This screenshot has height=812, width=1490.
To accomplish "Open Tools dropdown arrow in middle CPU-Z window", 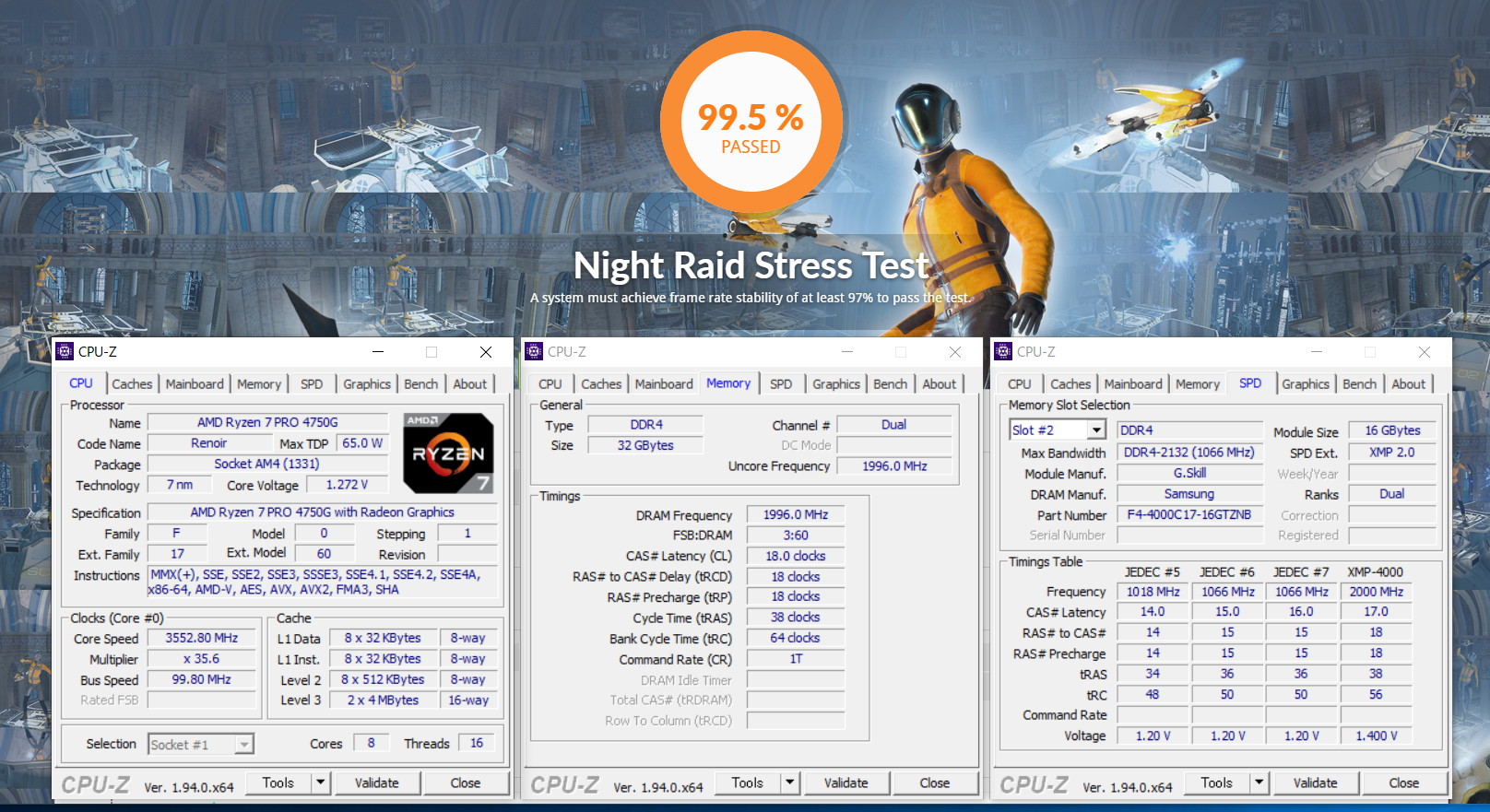I will pyautogui.click(x=790, y=783).
